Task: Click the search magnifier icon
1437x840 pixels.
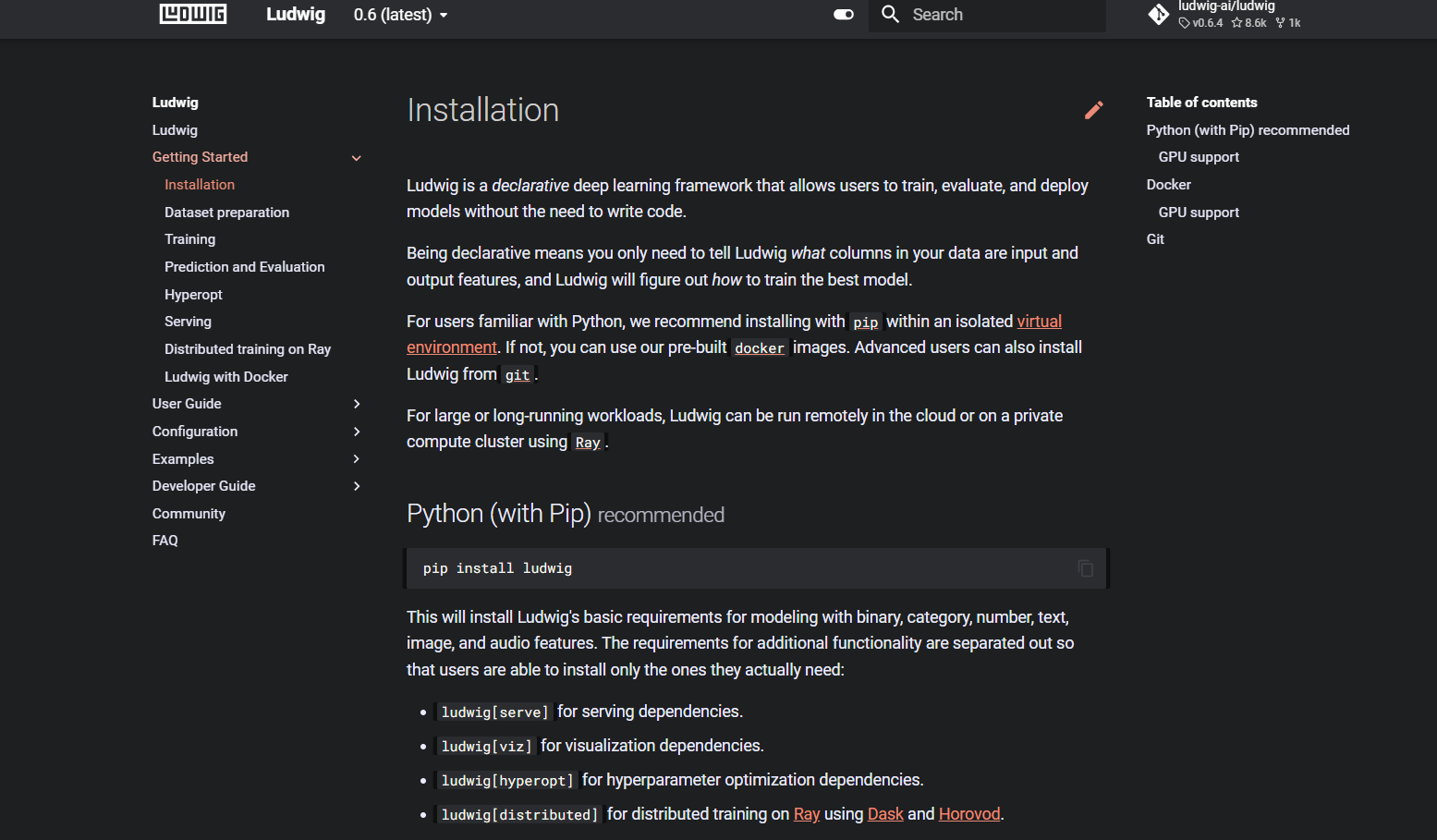Action: coord(890,14)
